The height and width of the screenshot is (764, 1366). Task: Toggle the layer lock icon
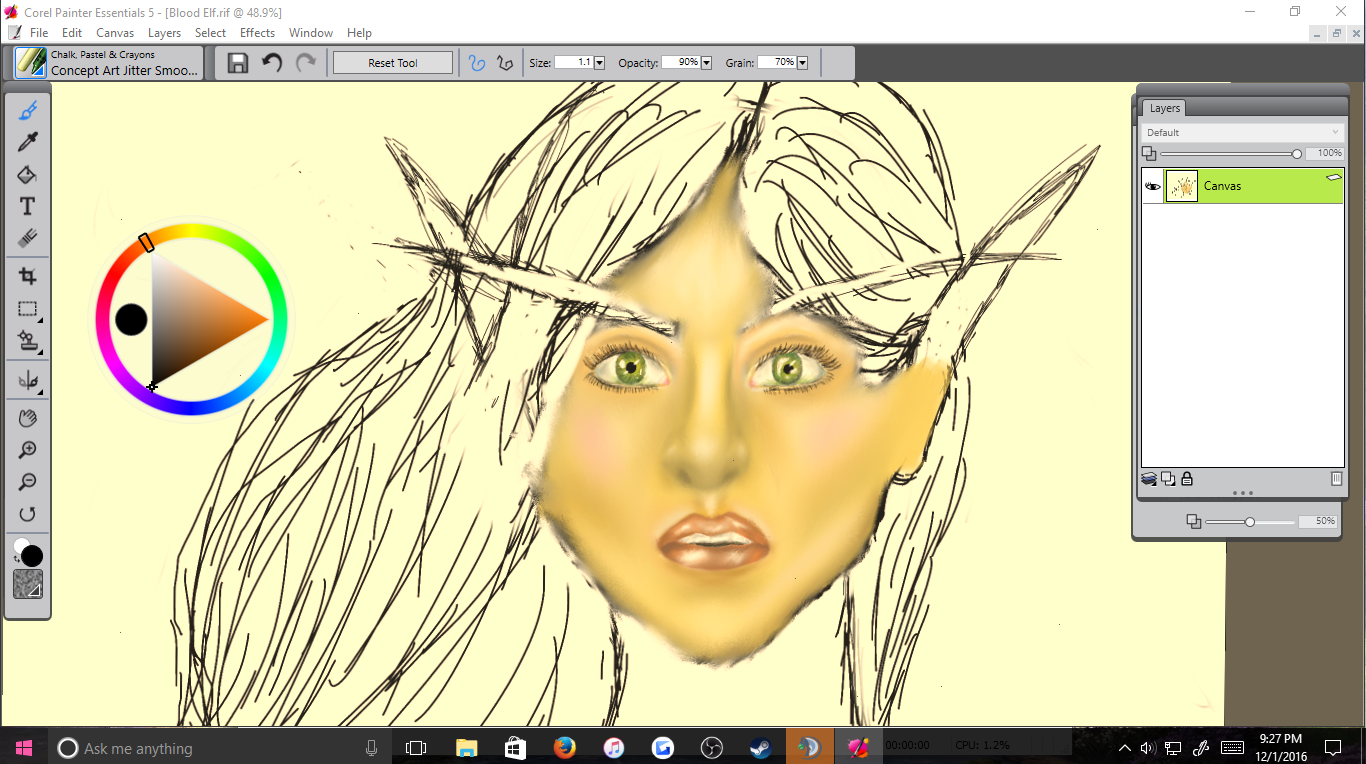[x=1187, y=479]
